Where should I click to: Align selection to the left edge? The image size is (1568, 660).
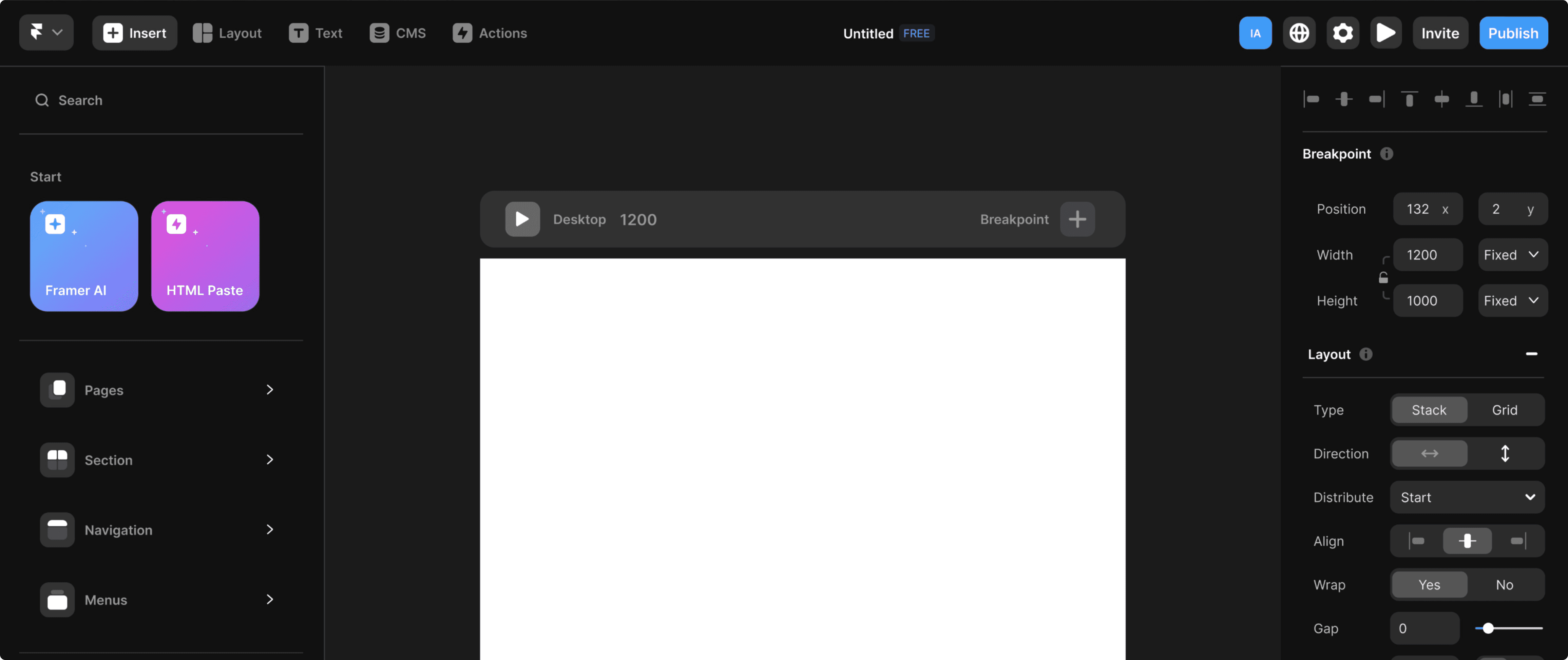click(1312, 99)
